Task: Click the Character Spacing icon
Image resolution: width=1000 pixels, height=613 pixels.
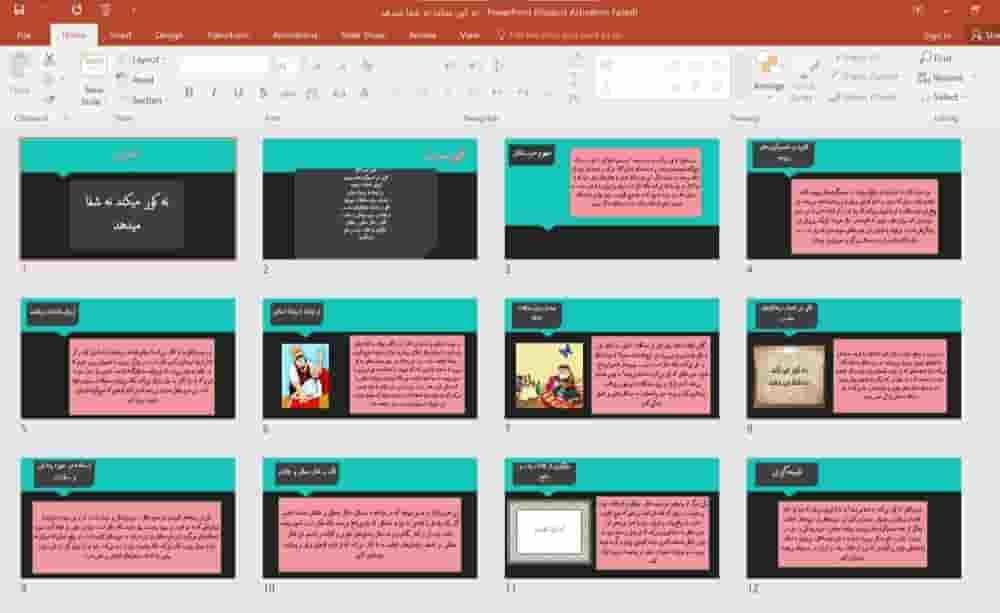Action: tap(312, 93)
